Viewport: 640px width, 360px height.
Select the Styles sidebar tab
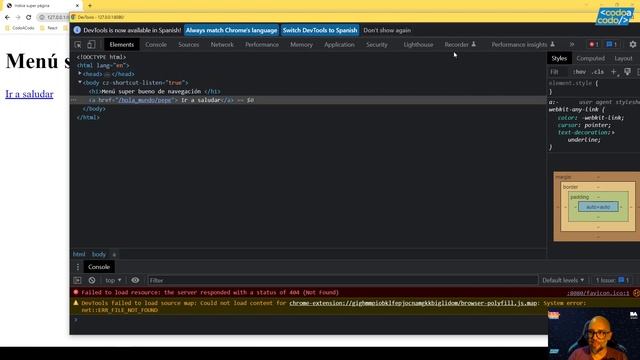tap(559, 58)
